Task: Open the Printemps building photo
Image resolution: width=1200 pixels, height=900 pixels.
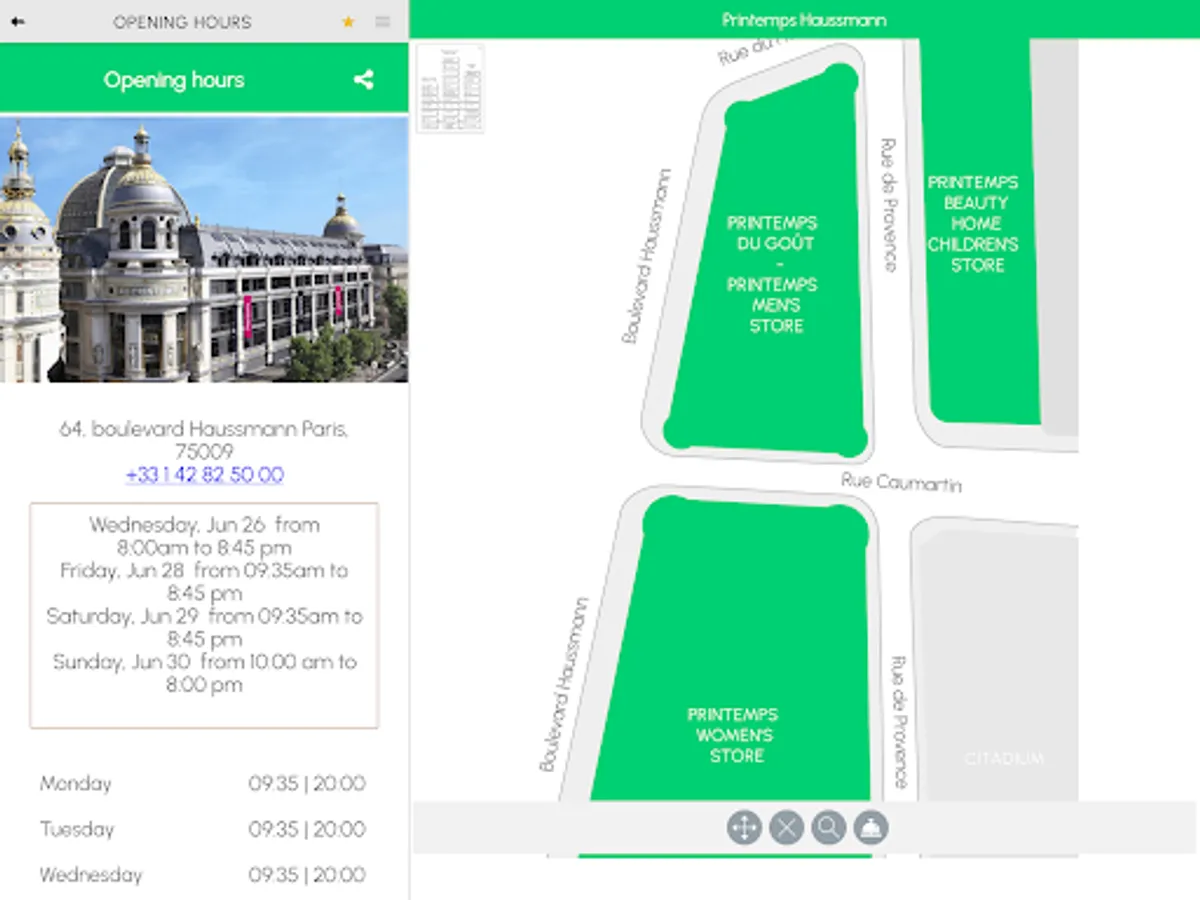Action: point(204,250)
